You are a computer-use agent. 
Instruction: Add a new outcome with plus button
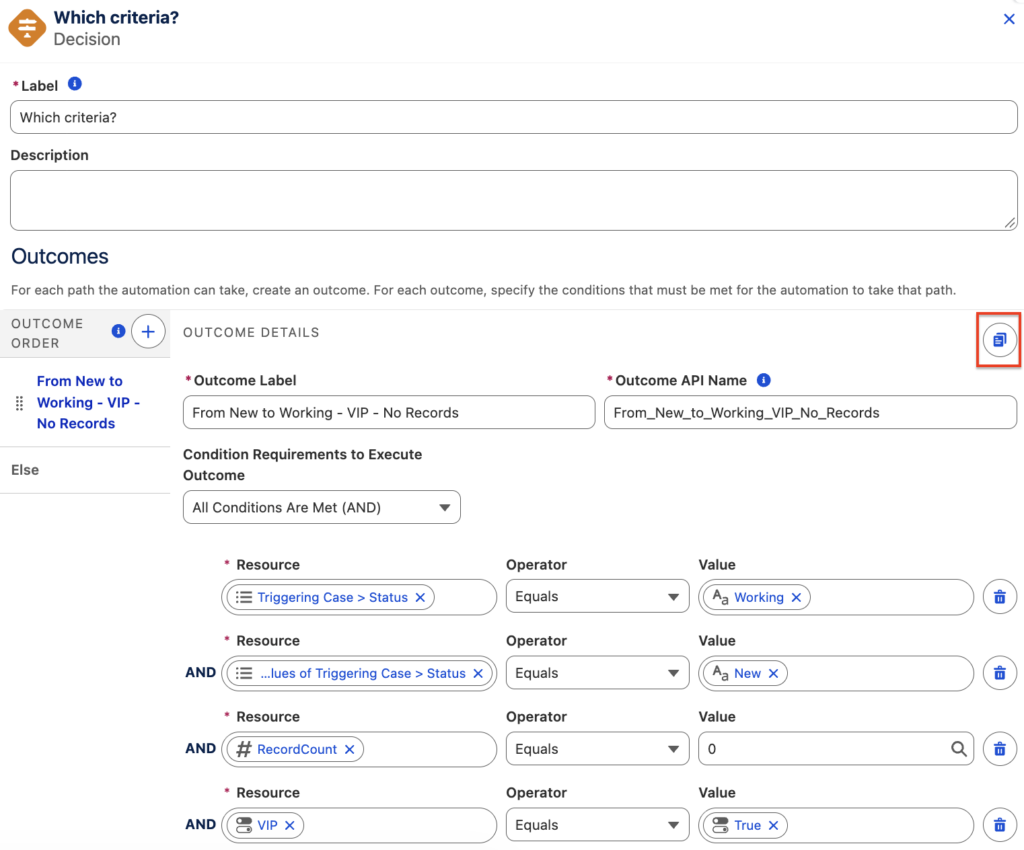click(x=148, y=332)
